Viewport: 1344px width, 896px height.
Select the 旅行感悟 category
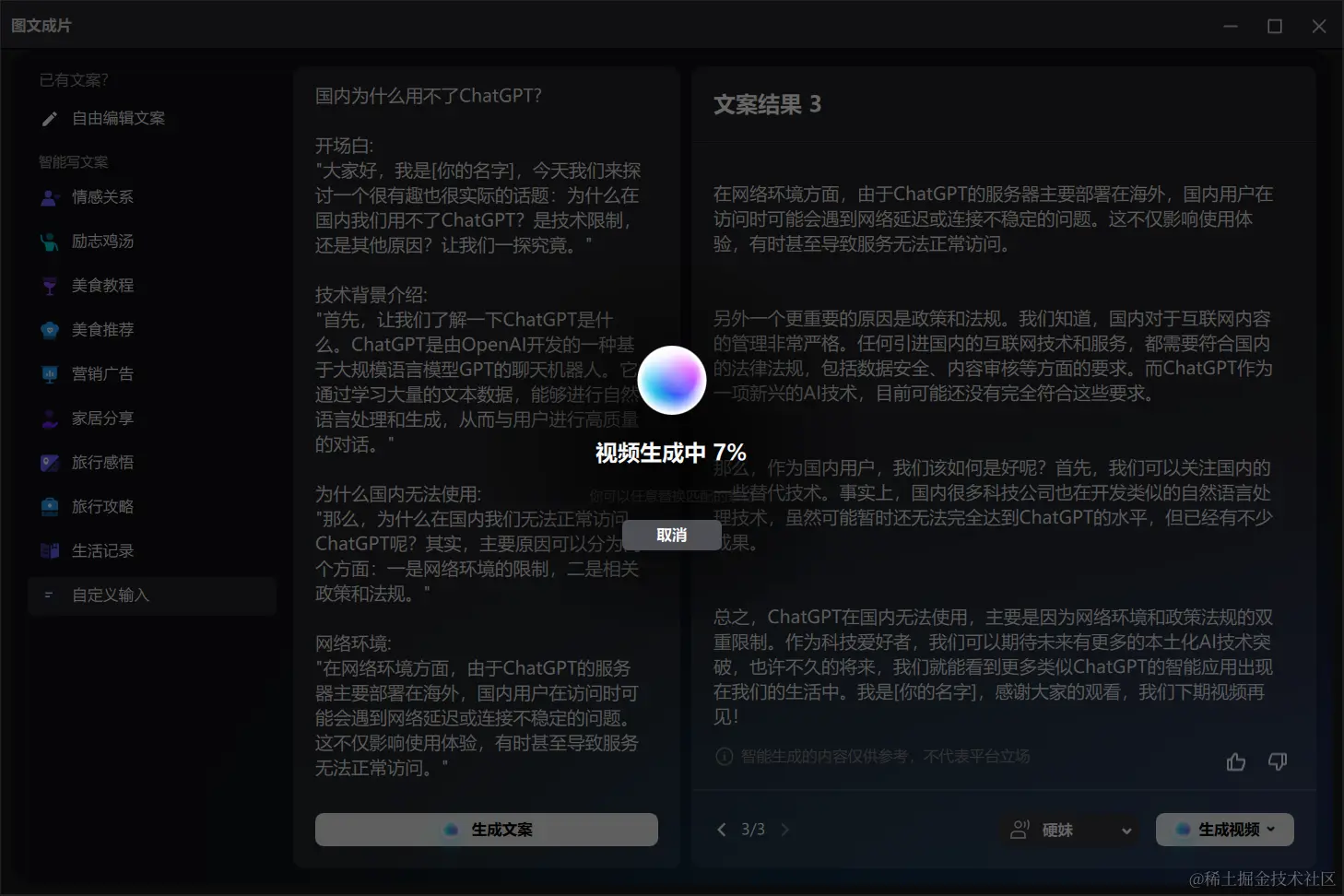coord(101,462)
